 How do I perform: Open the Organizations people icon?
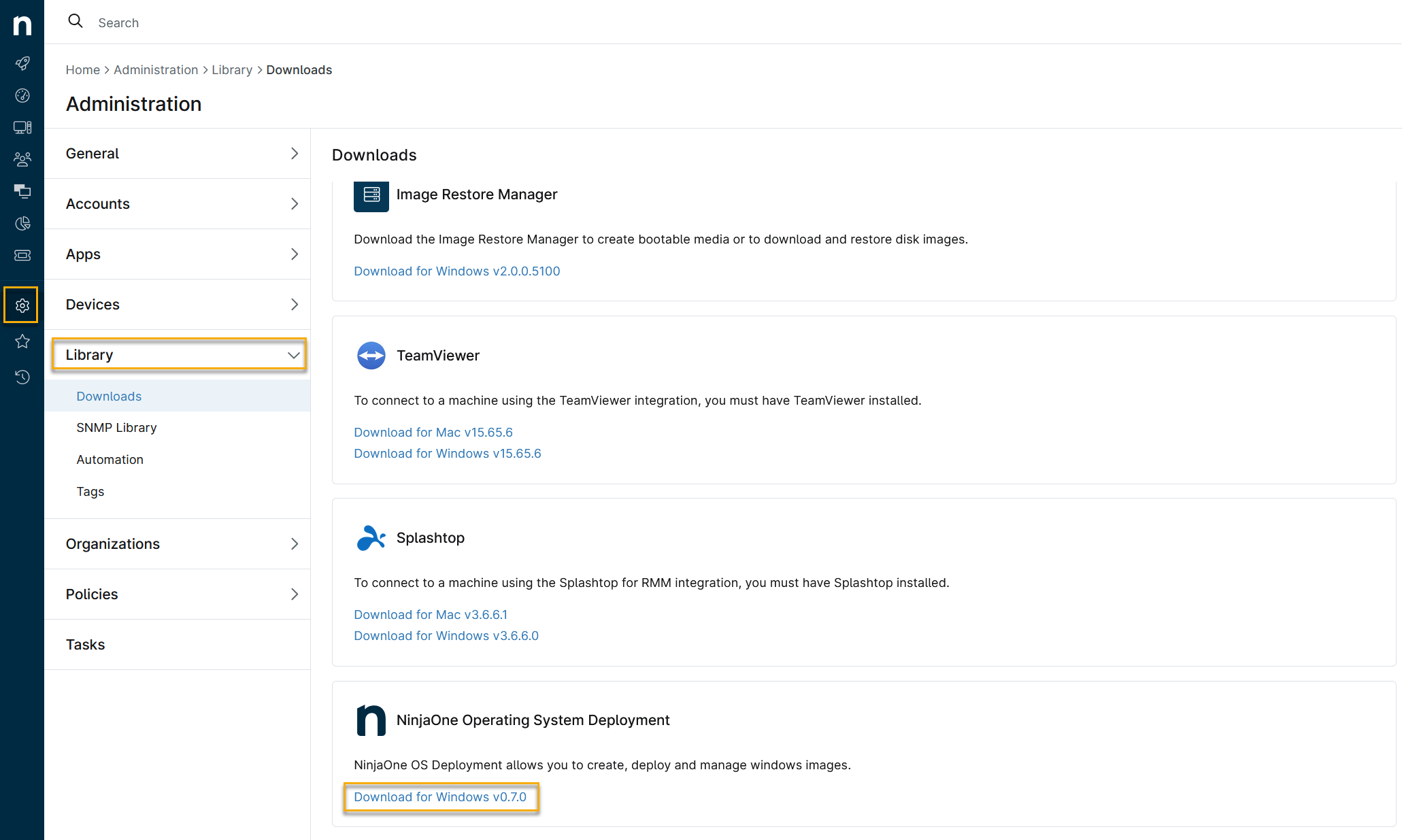(x=22, y=159)
